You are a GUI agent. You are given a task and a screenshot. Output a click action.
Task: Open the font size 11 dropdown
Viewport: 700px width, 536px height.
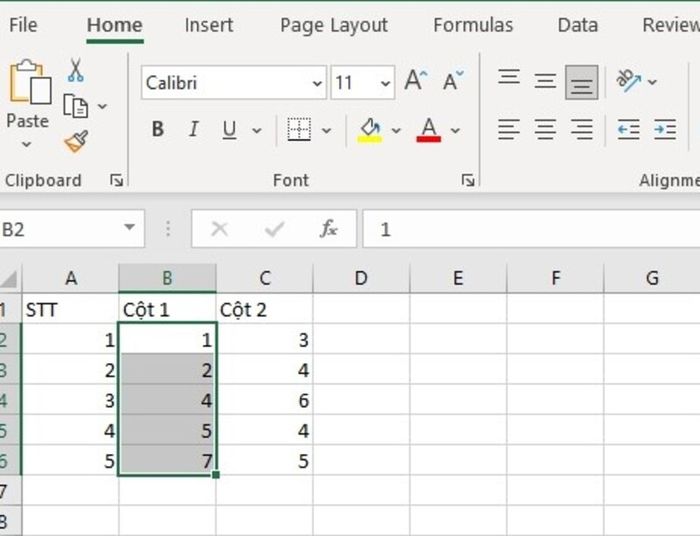click(385, 83)
